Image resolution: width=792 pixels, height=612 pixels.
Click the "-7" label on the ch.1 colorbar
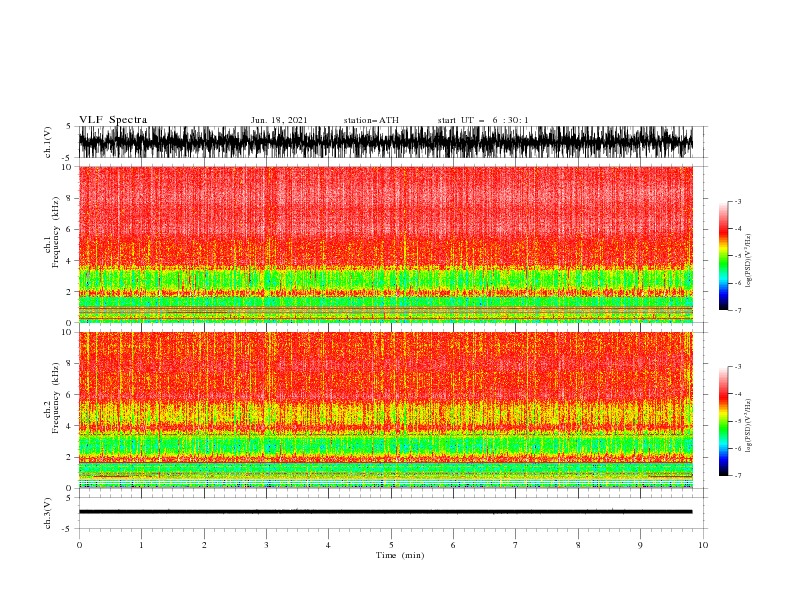(738, 310)
